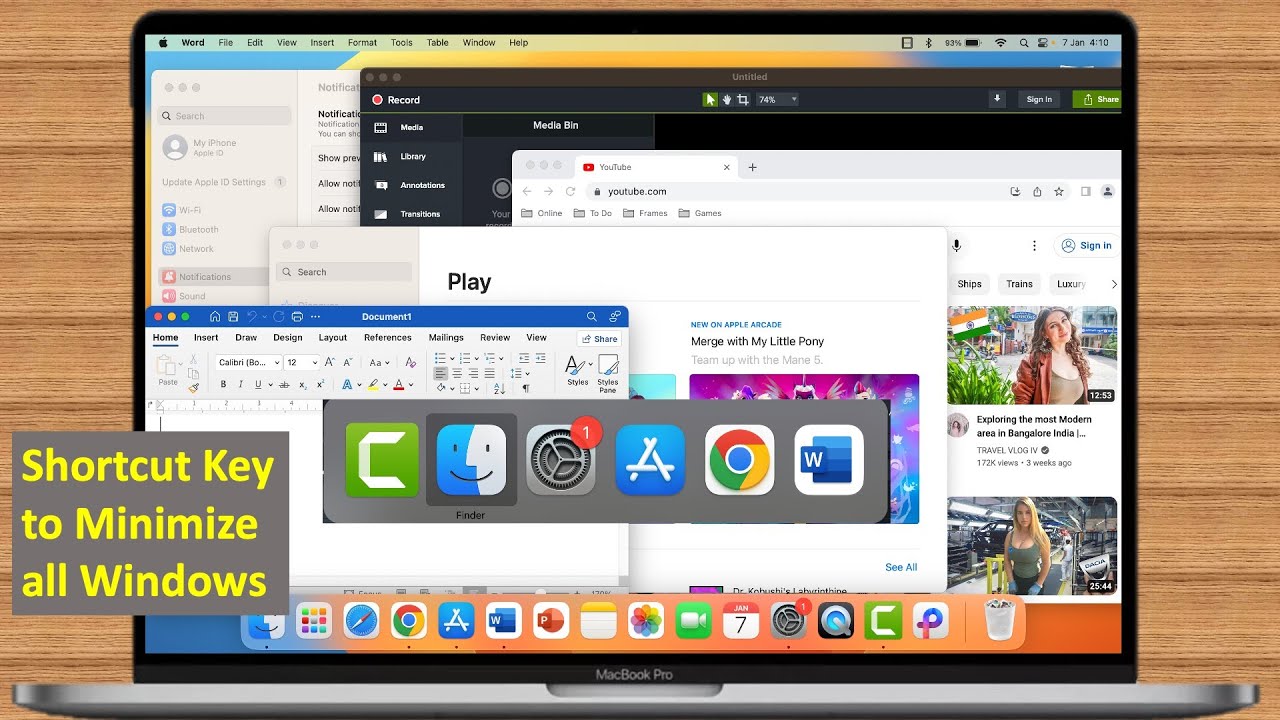The width and height of the screenshot is (1280, 720).
Task: Apply yellow text highlight color
Action: 372,385
